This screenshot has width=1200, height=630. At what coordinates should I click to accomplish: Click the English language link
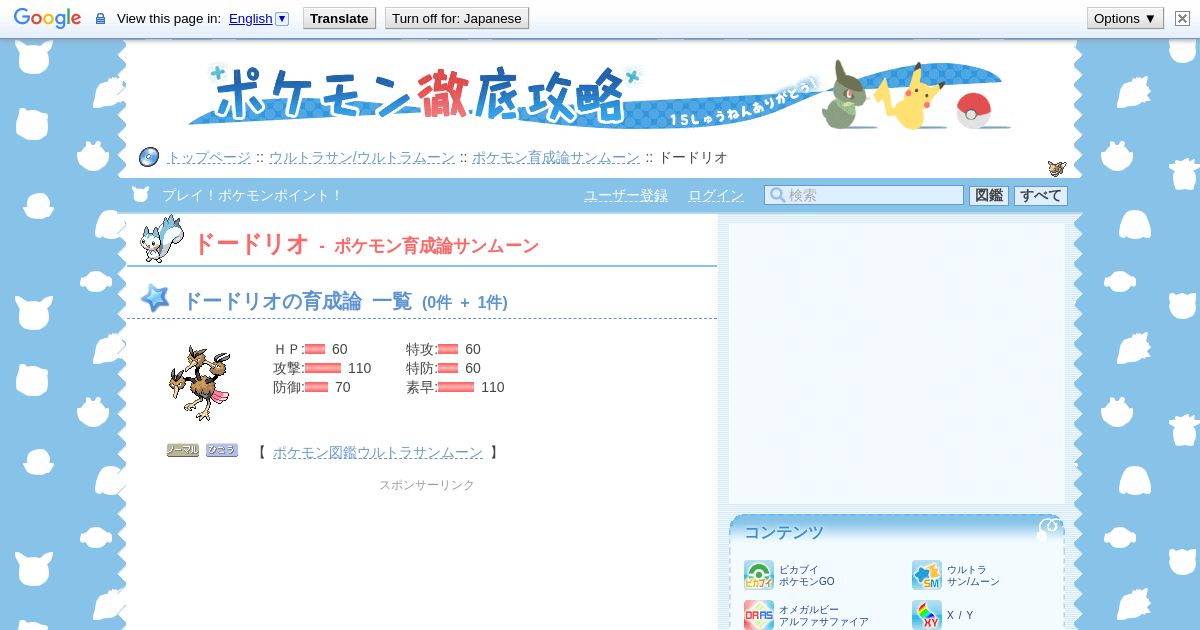point(250,18)
